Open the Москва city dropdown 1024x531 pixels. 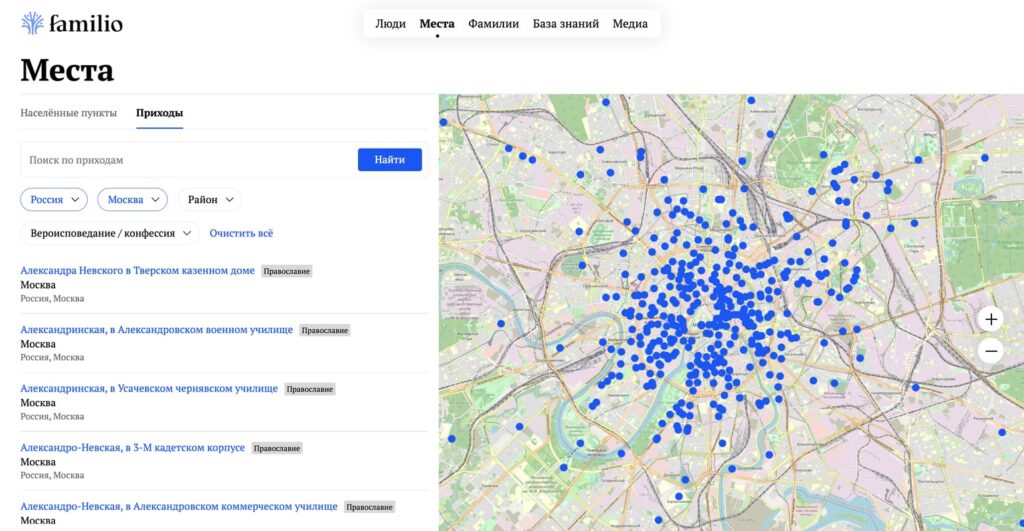pos(133,199)
